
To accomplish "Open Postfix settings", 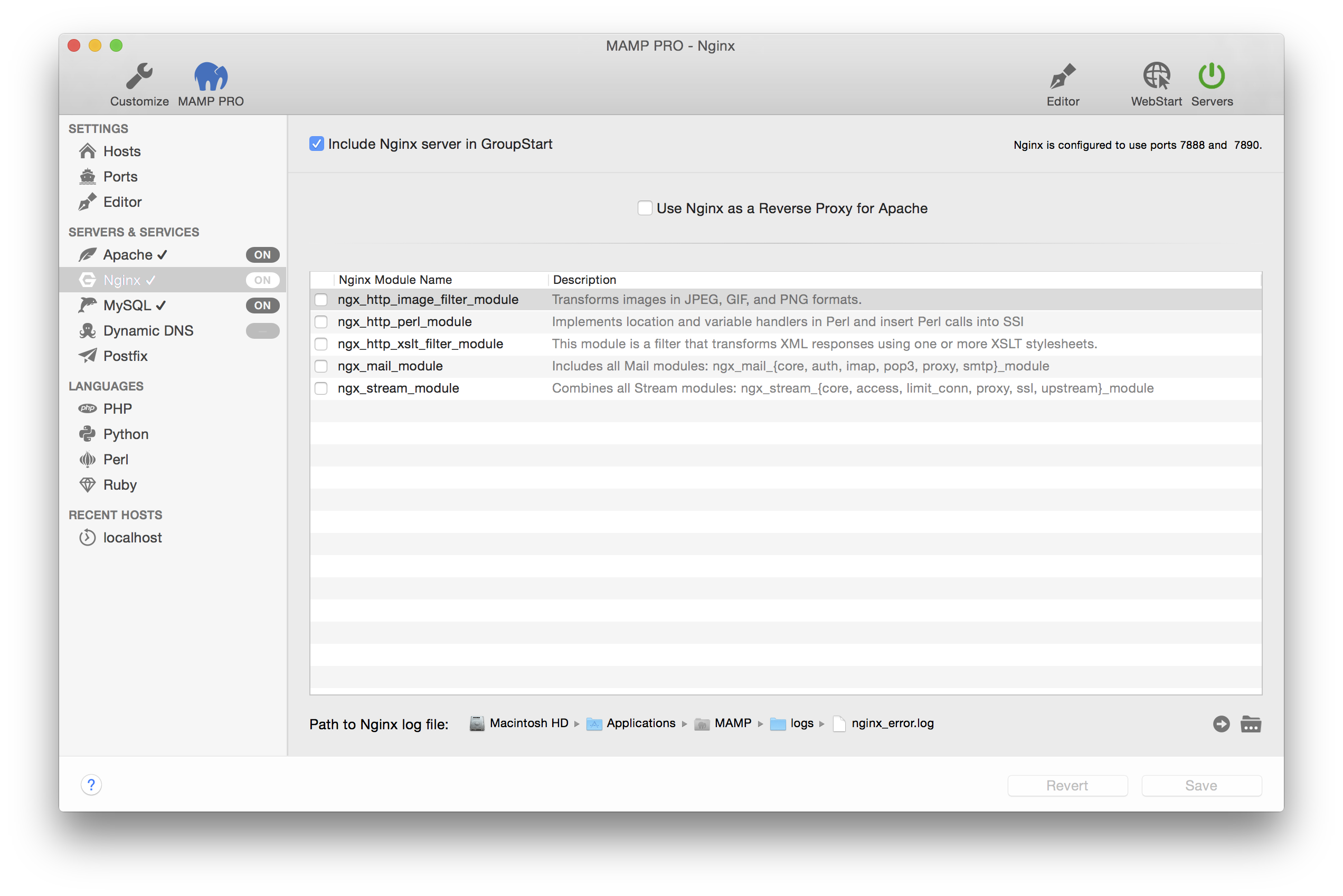I will coord(125,356).
